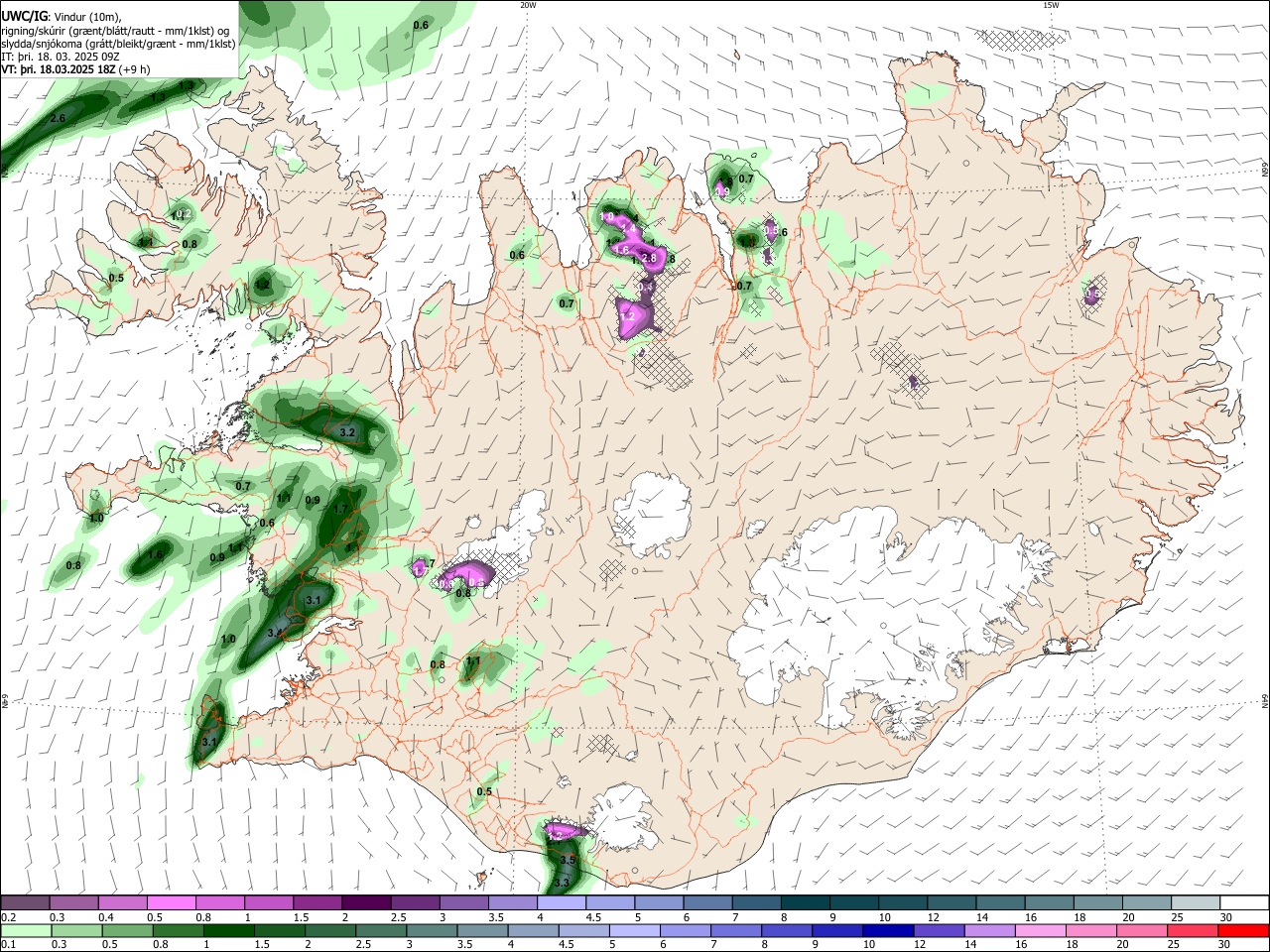1270x952 pixels.
Task: Click the 3.4 precipitation value on the map
Action: [275, 633]
